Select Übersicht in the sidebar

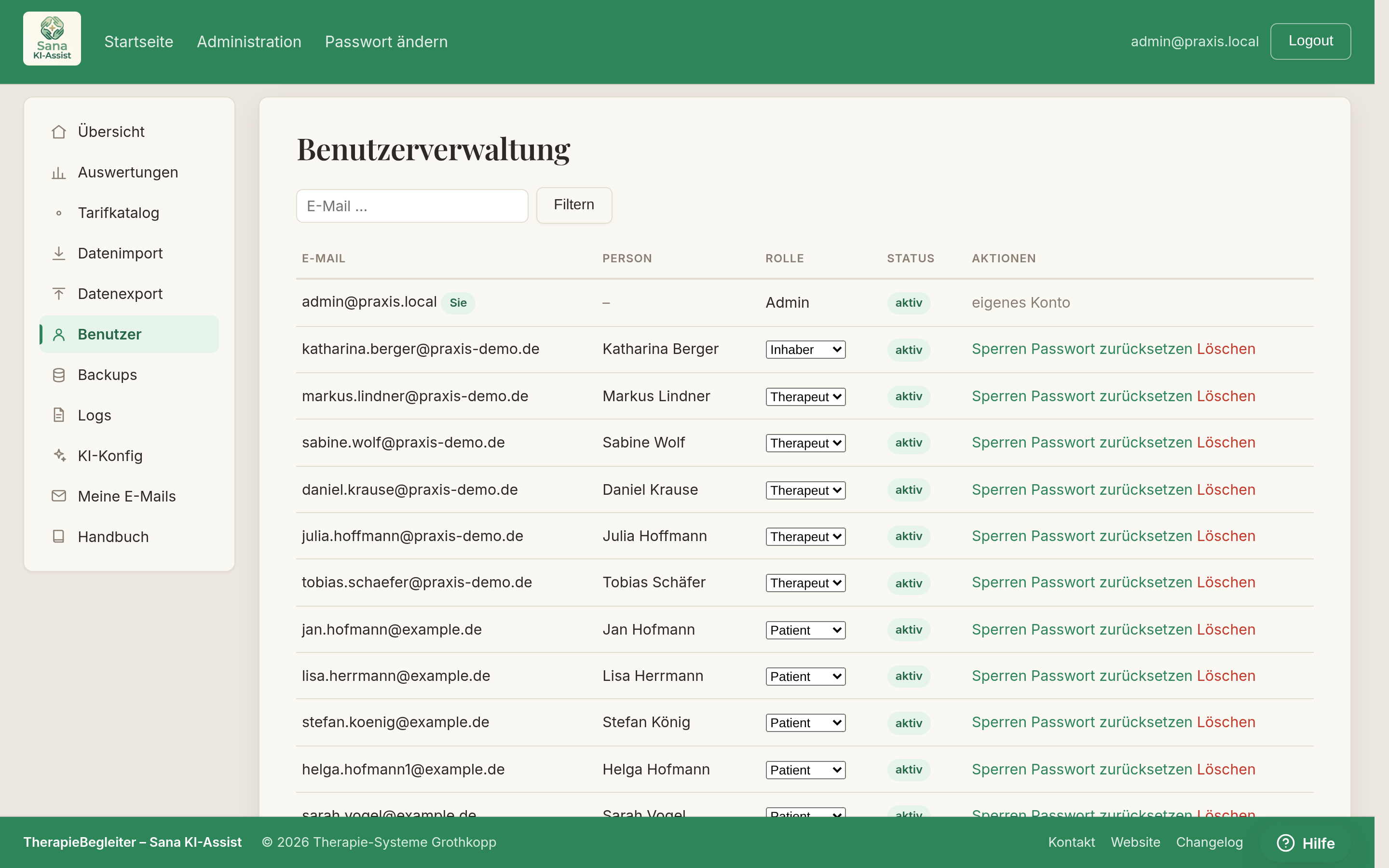tap(129, 132)
